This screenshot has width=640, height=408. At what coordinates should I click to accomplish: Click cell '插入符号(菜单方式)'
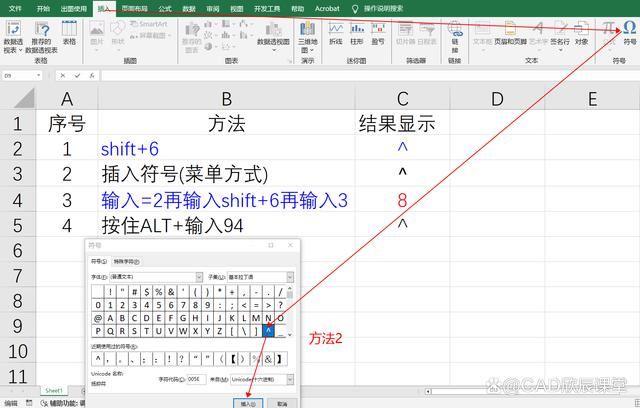[227, 175]
